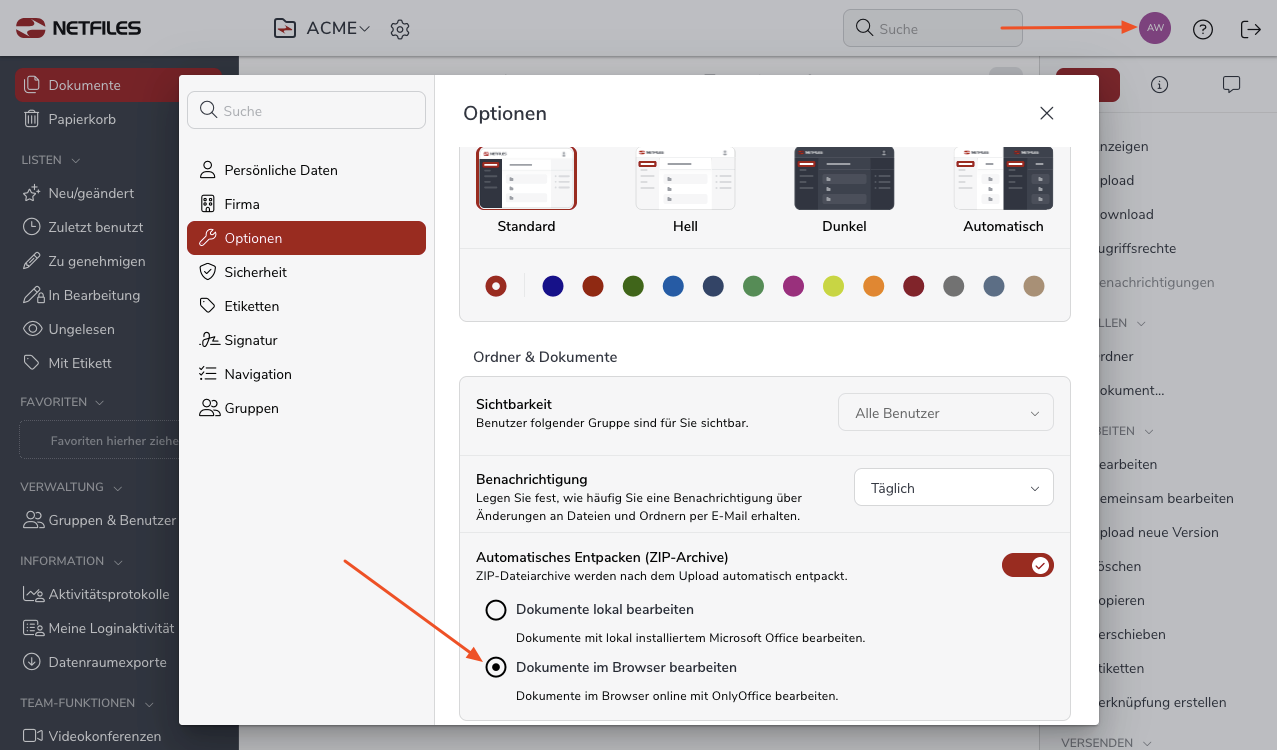1277x750 pixels.
Task: Open Persönliche Daten settings section
Action: pyautogui.click(x=280, y=170)
